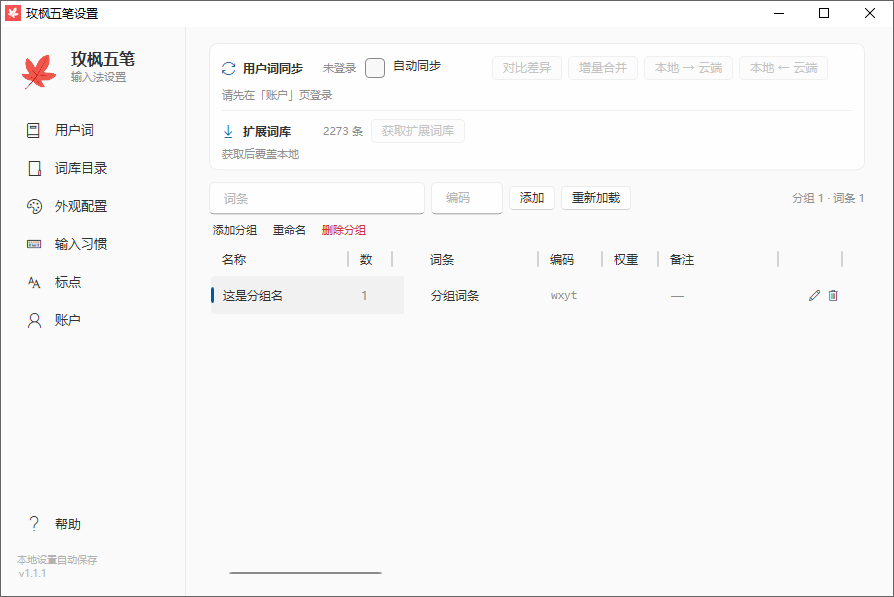
Task: Open the 用户词 page
Action: pos(74,131)
